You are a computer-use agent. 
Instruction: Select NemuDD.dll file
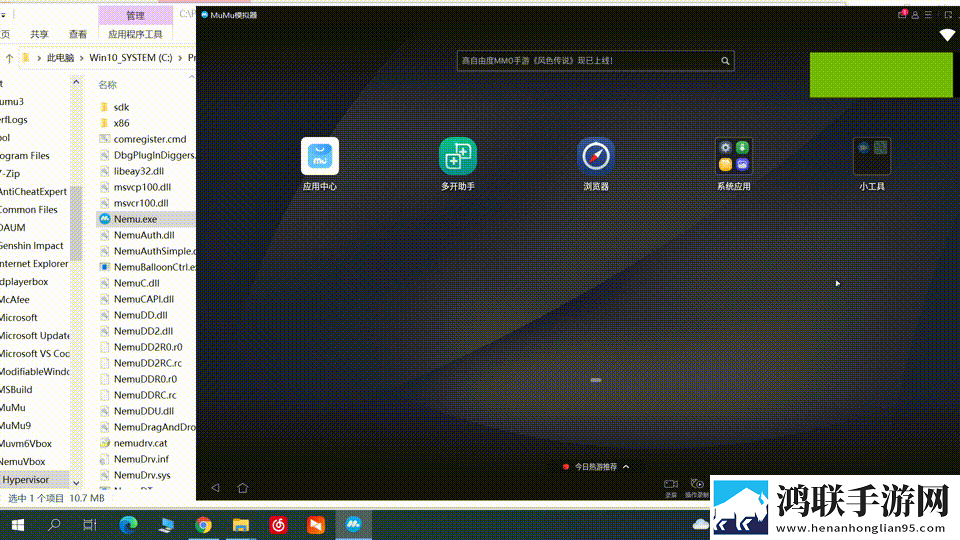(140, 315)
